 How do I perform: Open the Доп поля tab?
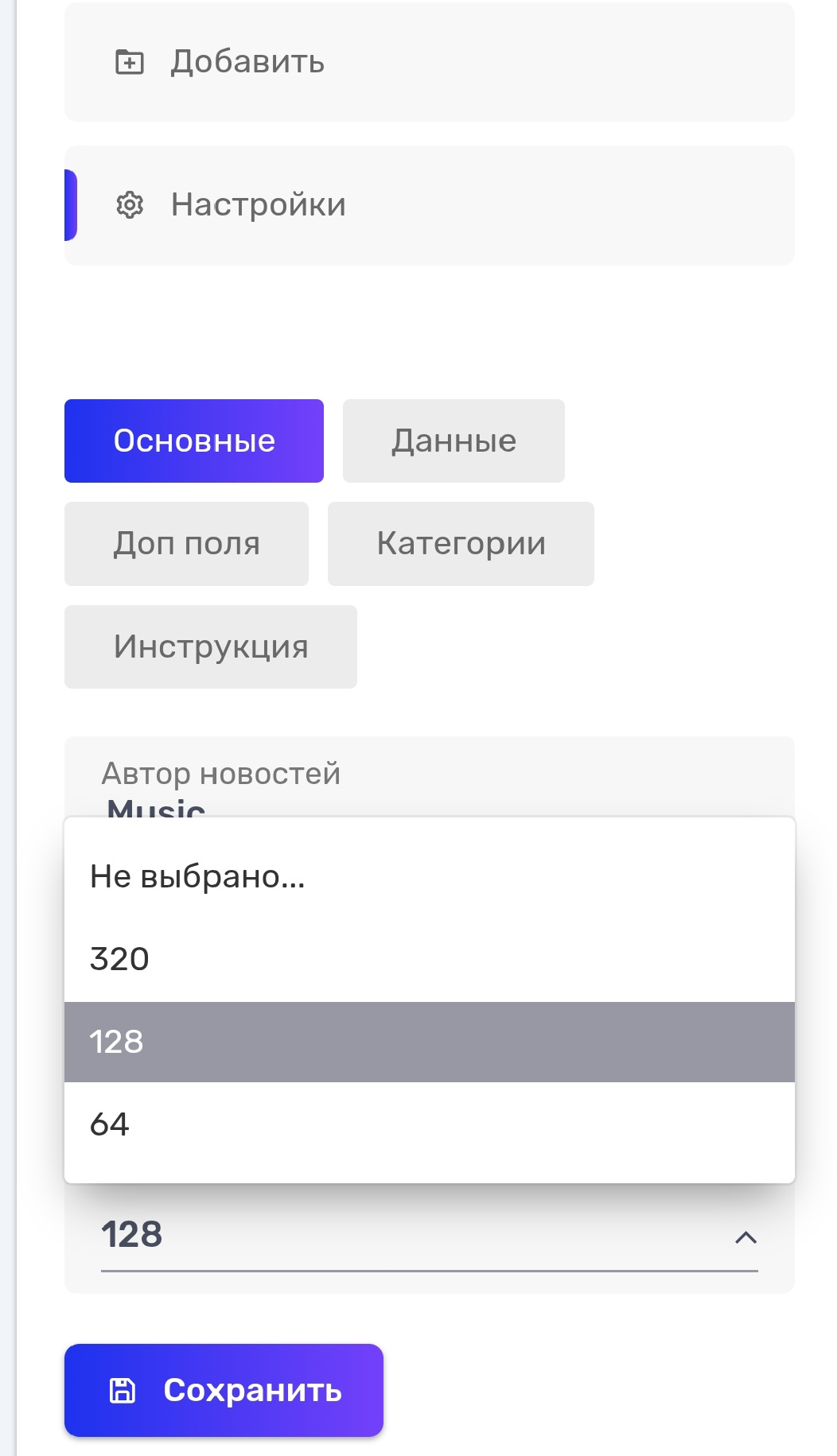pos(186,544)
